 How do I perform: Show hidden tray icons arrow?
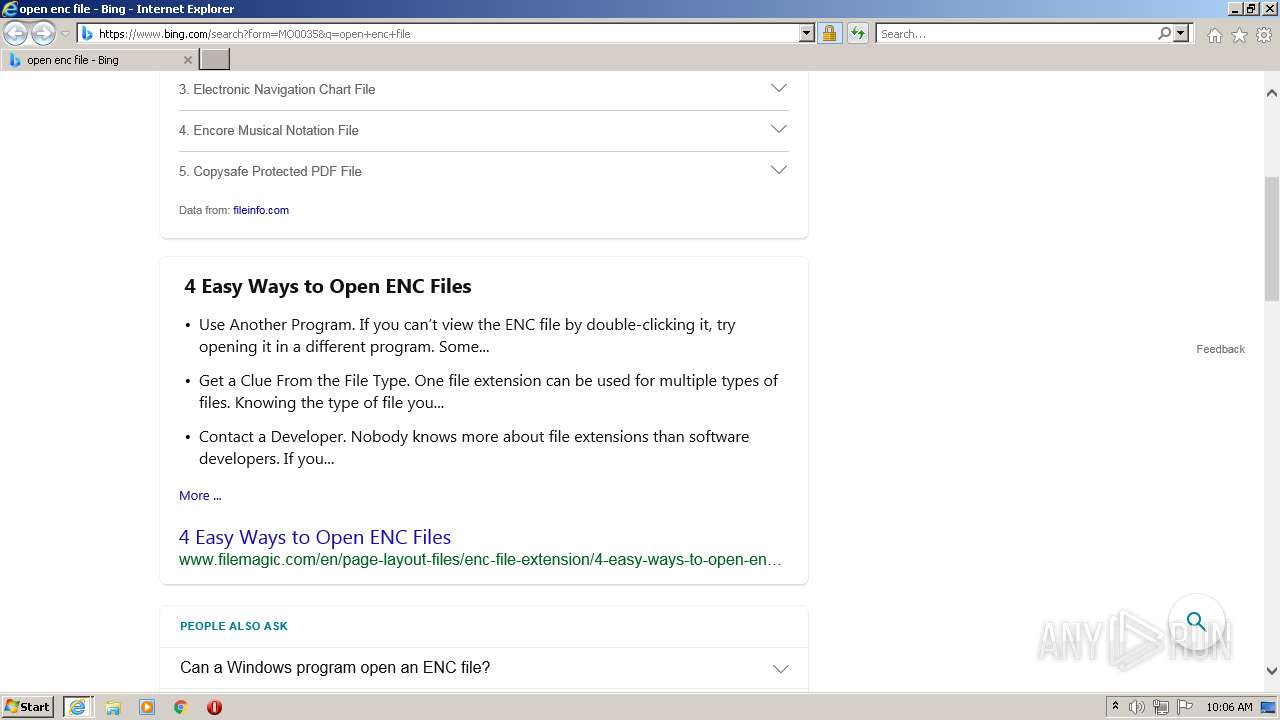pos(1115,707)
